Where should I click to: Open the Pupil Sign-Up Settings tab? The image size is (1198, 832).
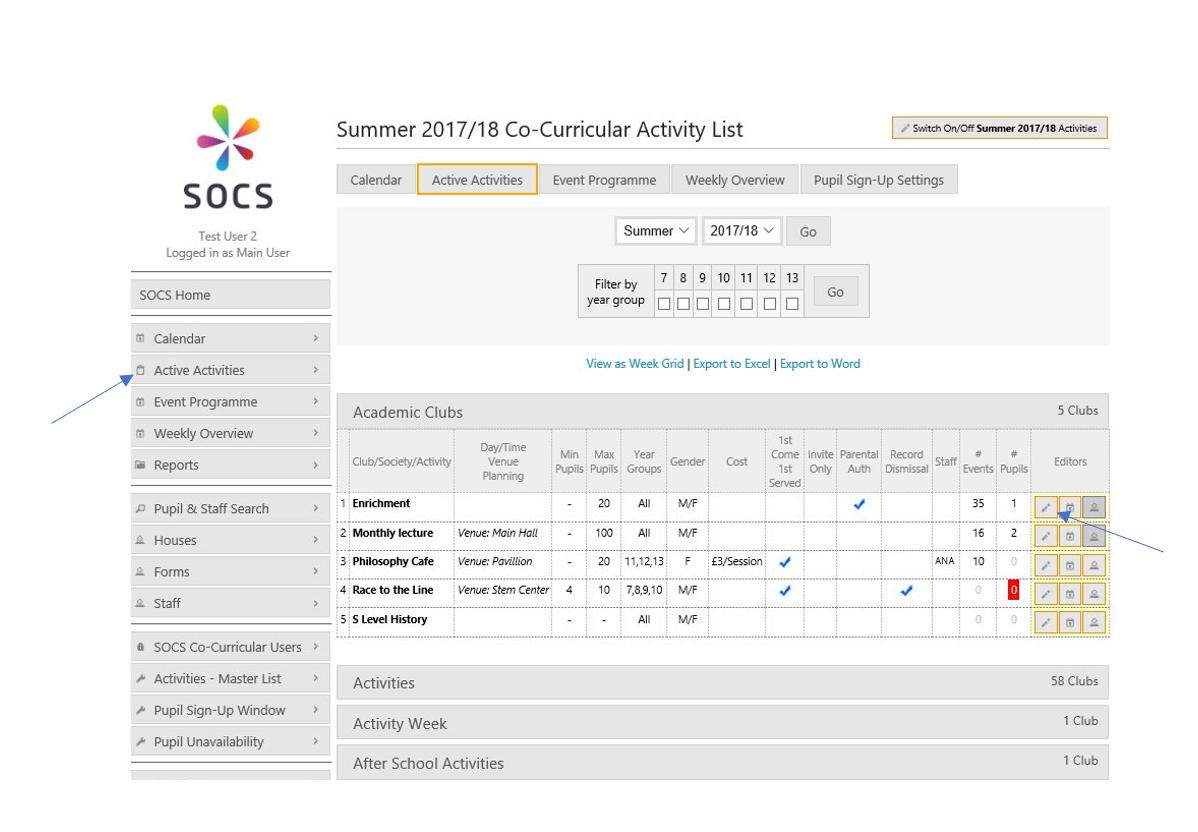(x=879, y=180)
